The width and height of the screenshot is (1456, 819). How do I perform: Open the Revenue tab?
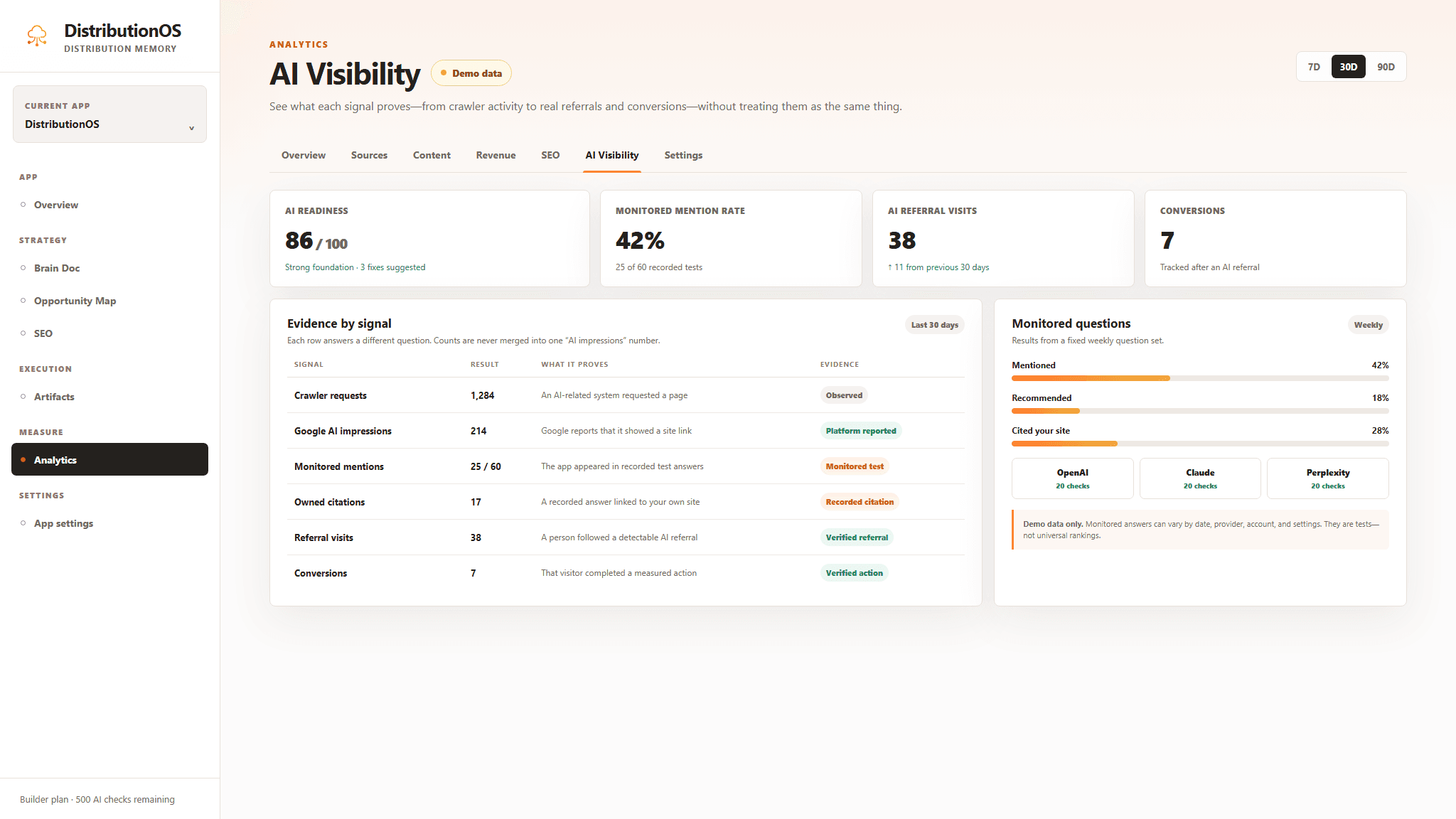[496, 155]
